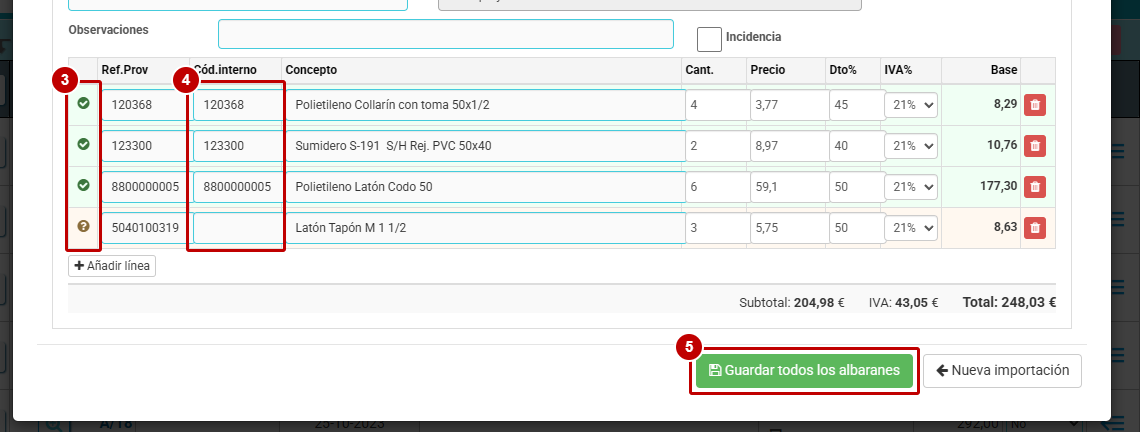Click the Total: 248,03 € text

1009,302
